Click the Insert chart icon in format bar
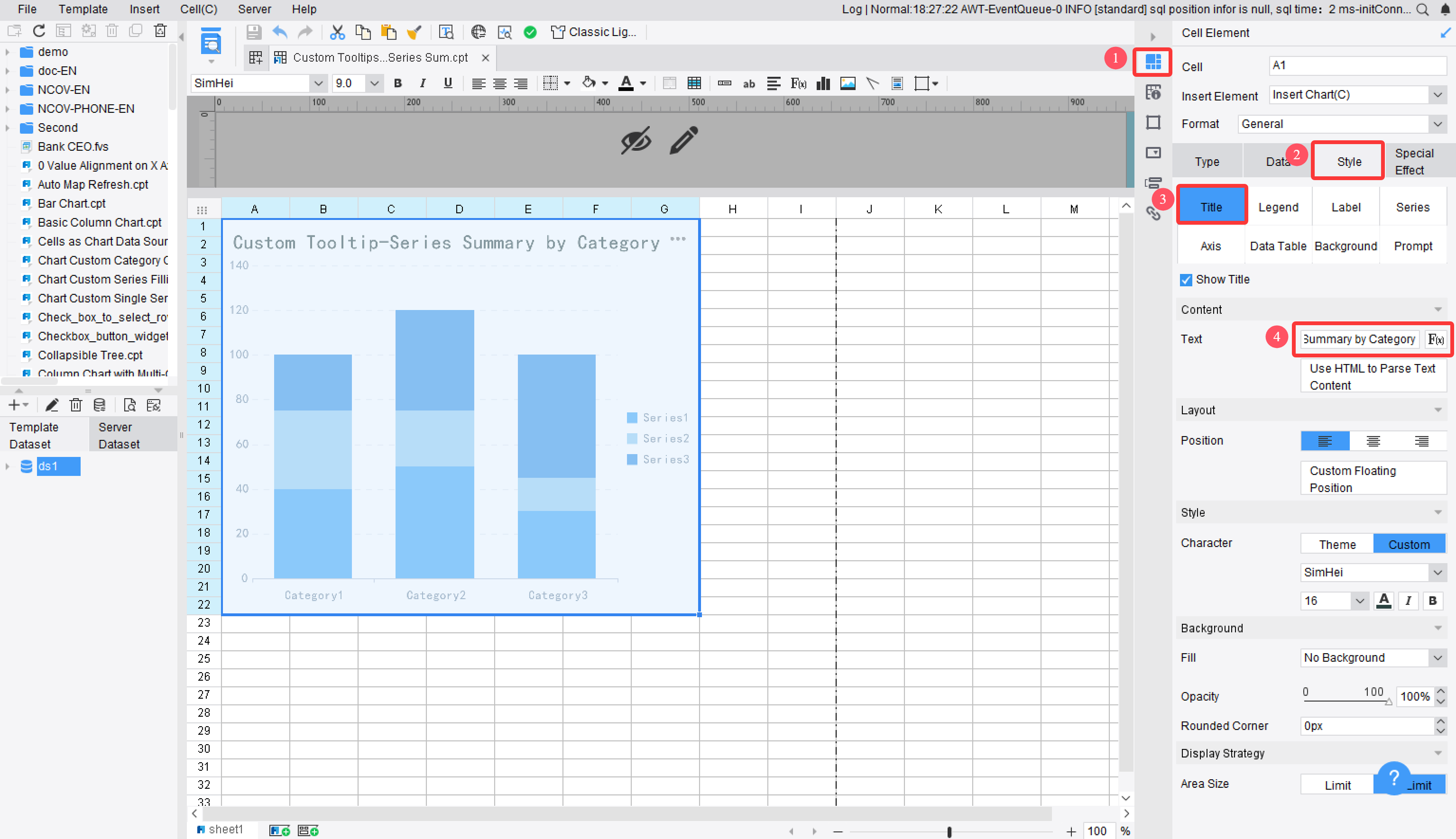 coord(823,83)
